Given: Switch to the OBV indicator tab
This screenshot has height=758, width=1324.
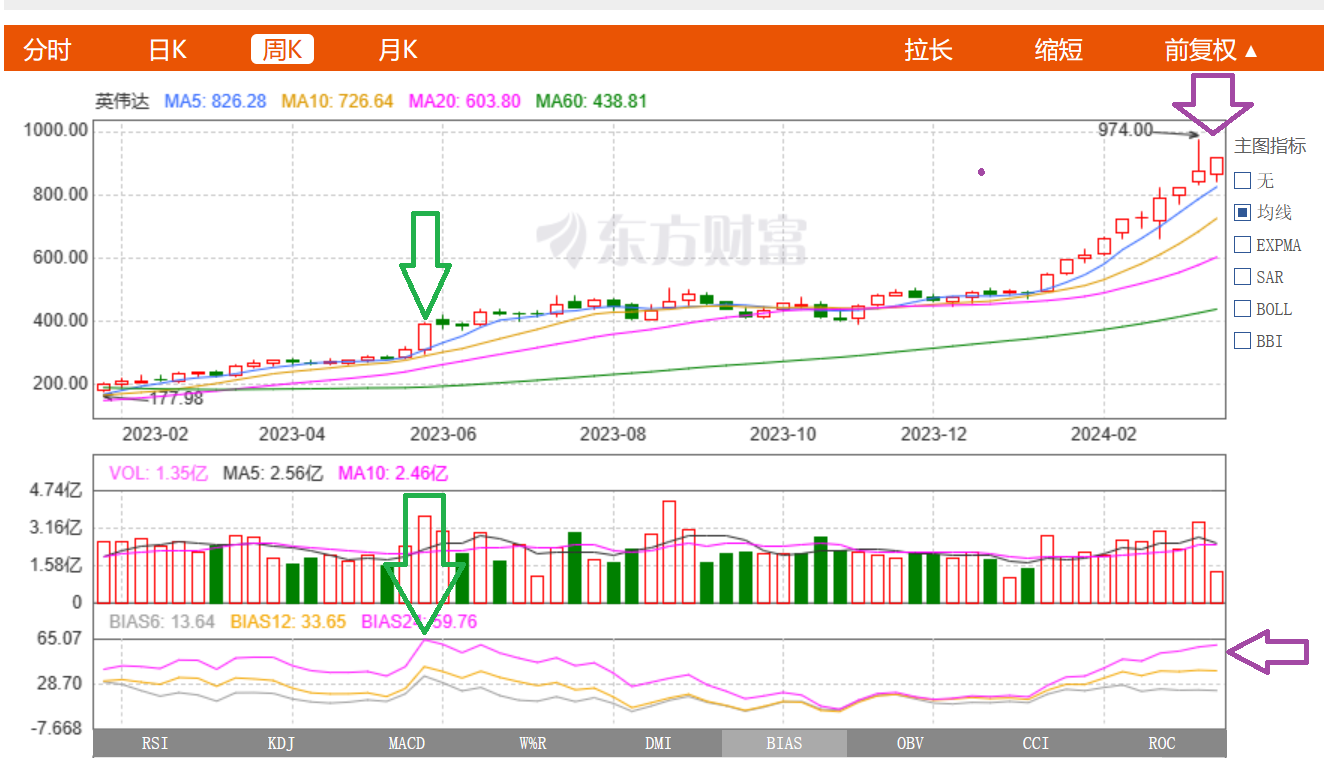Looking at the screenshot, I should 910,744.
